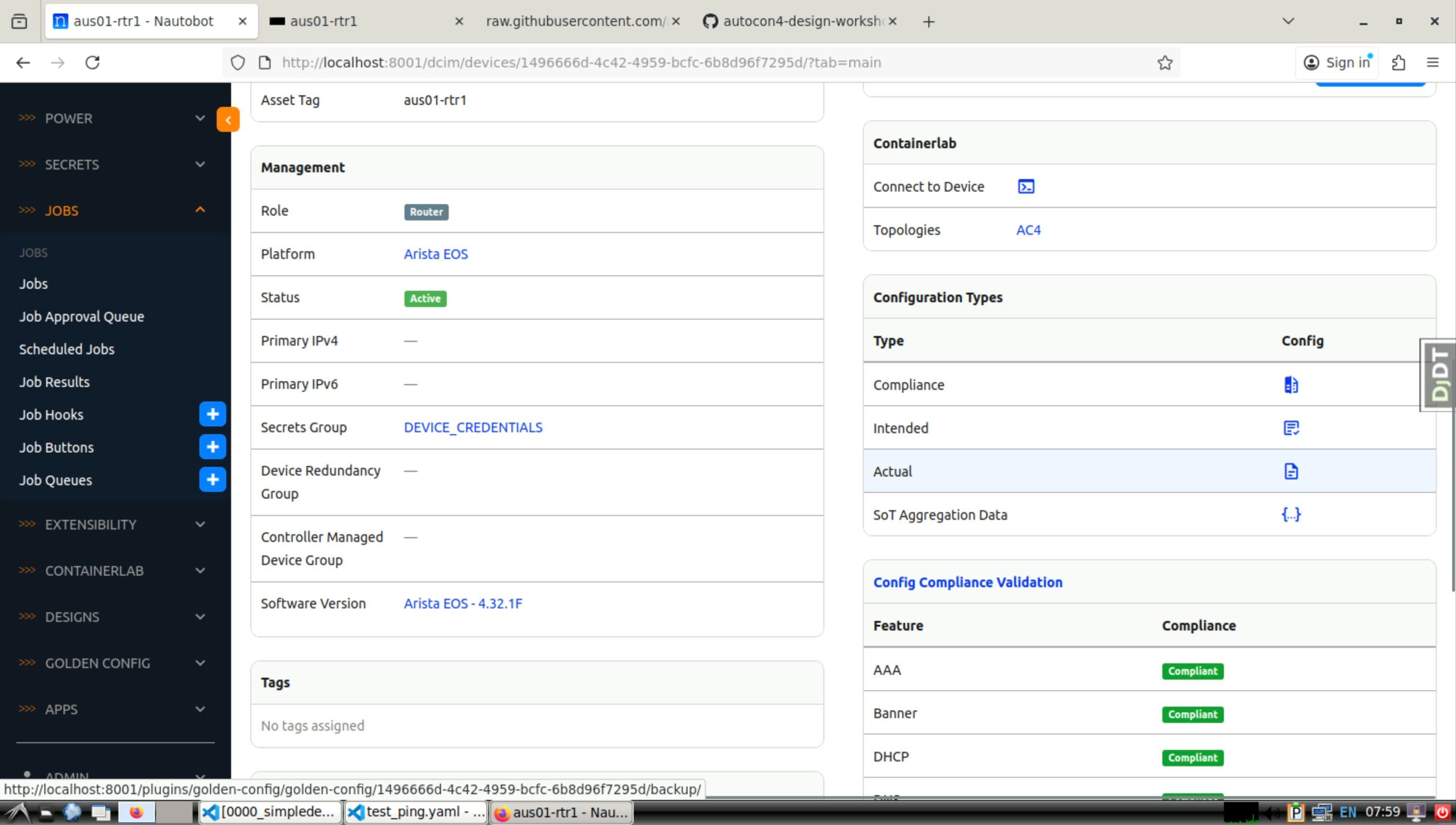Open the Django Debug Toolbar DjDT handle
Viewport: 1456px width, 825px height.
[x=1439, y=375]
